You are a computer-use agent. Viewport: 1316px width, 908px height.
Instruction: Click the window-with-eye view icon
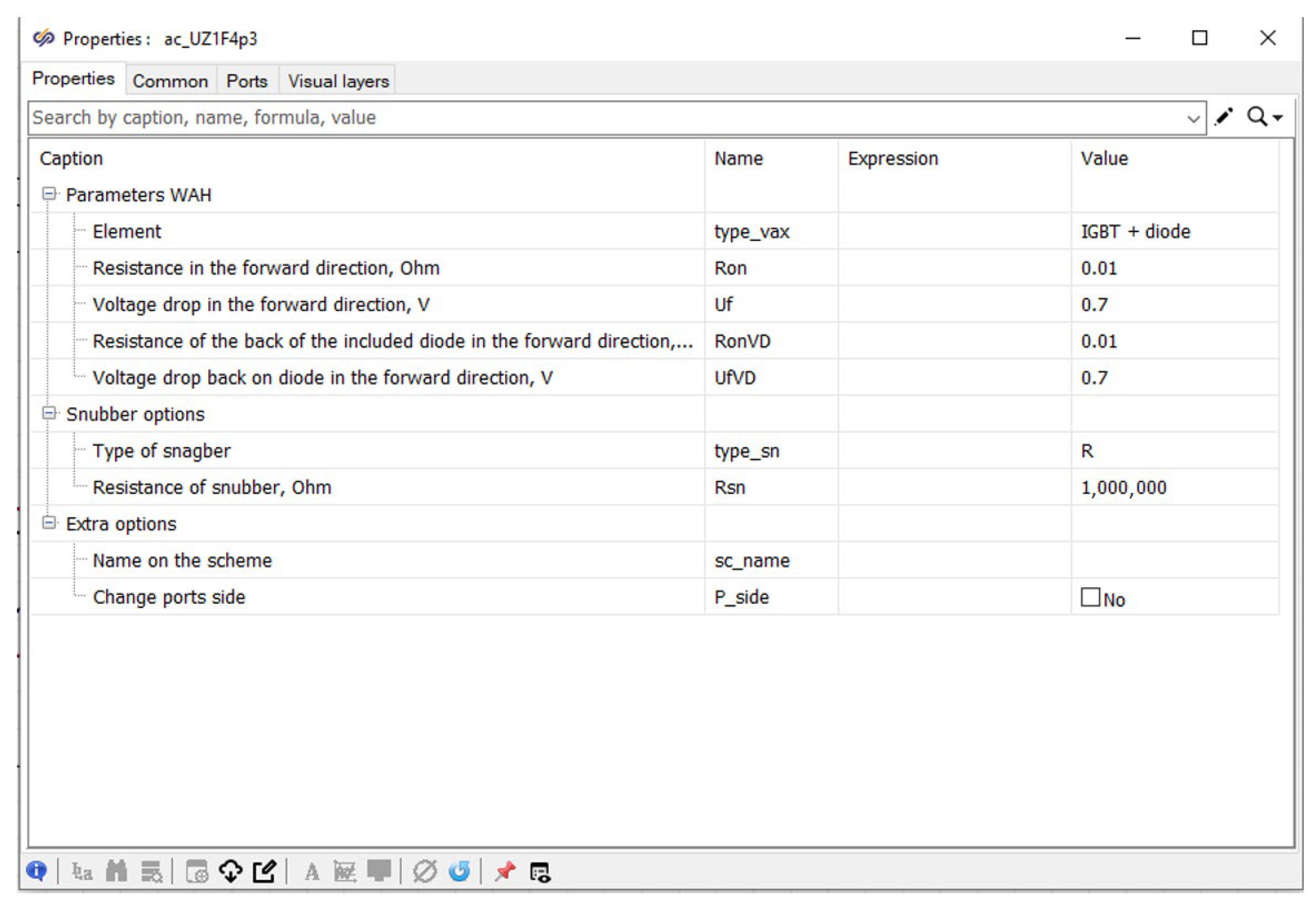tap(540, 872)
